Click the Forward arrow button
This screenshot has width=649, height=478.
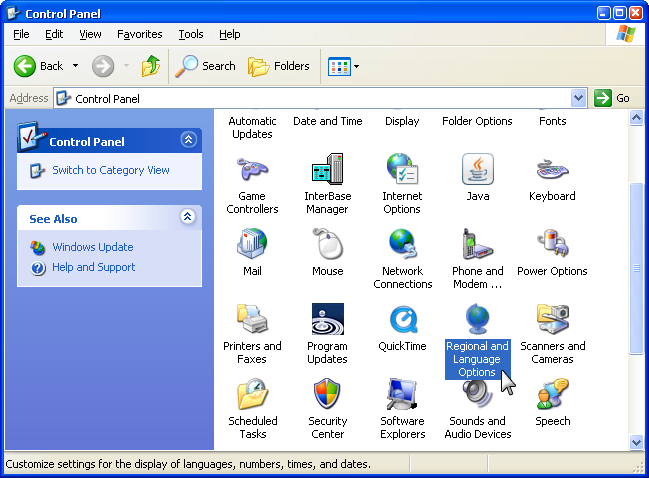coord(103,66)
